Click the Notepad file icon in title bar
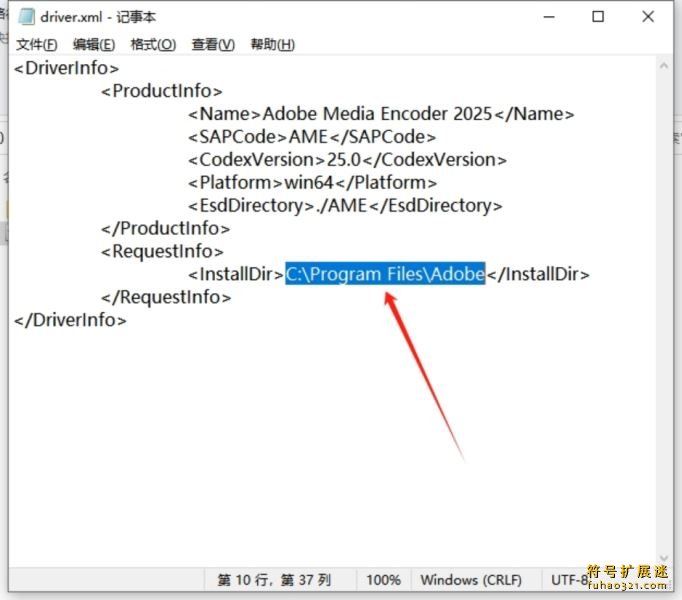The image size is (682, 600). [x=26, y=17]
